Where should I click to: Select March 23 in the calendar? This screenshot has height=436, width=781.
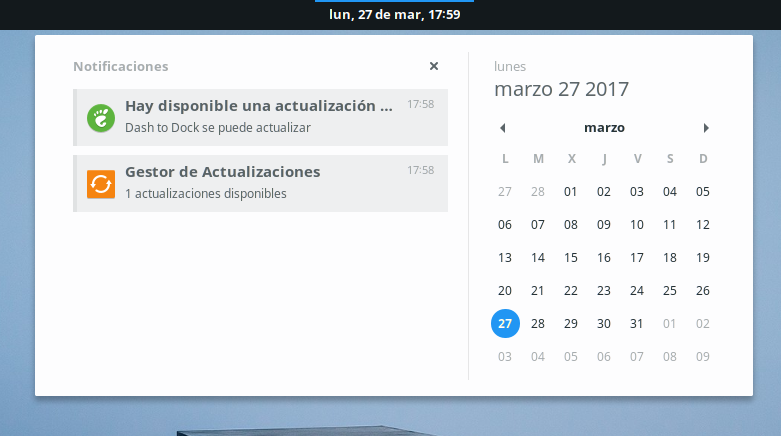pos(604,291)
